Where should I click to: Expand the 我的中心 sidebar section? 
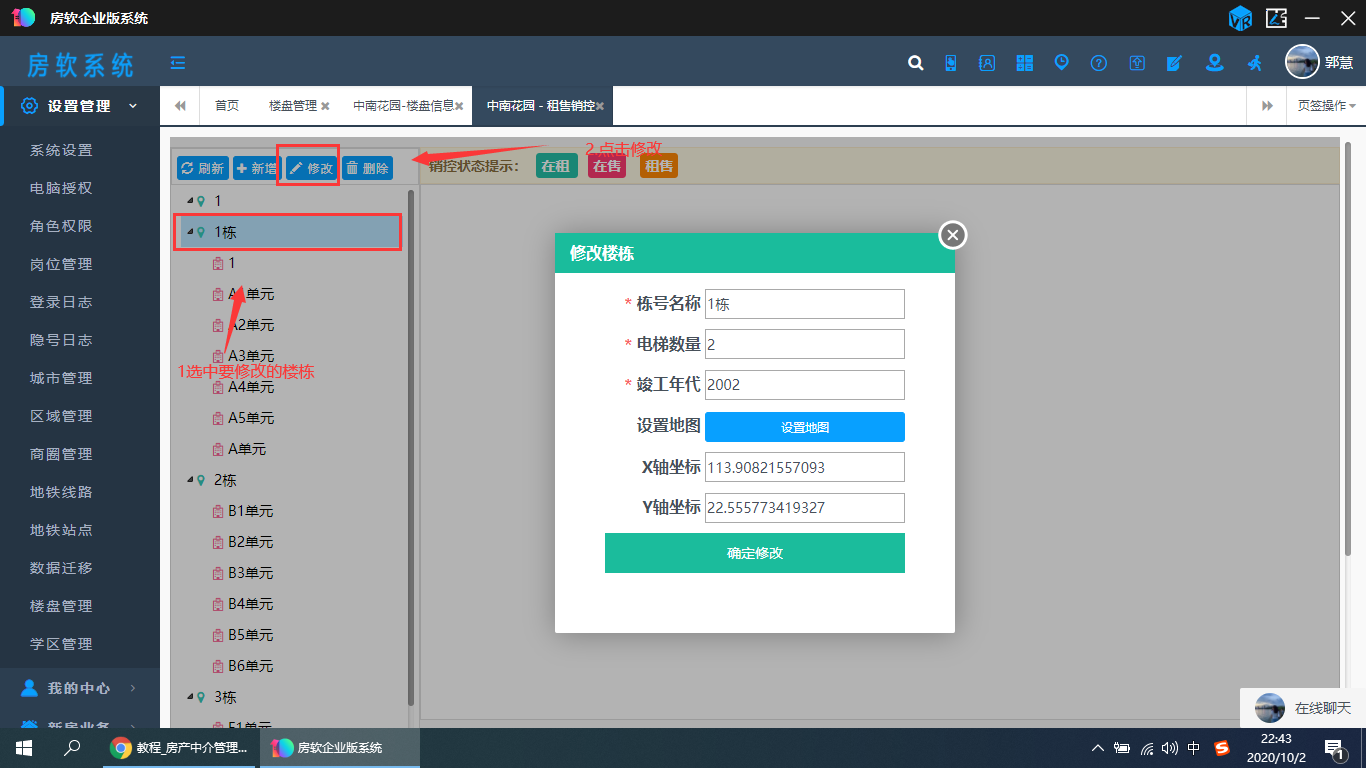point(80,688)
